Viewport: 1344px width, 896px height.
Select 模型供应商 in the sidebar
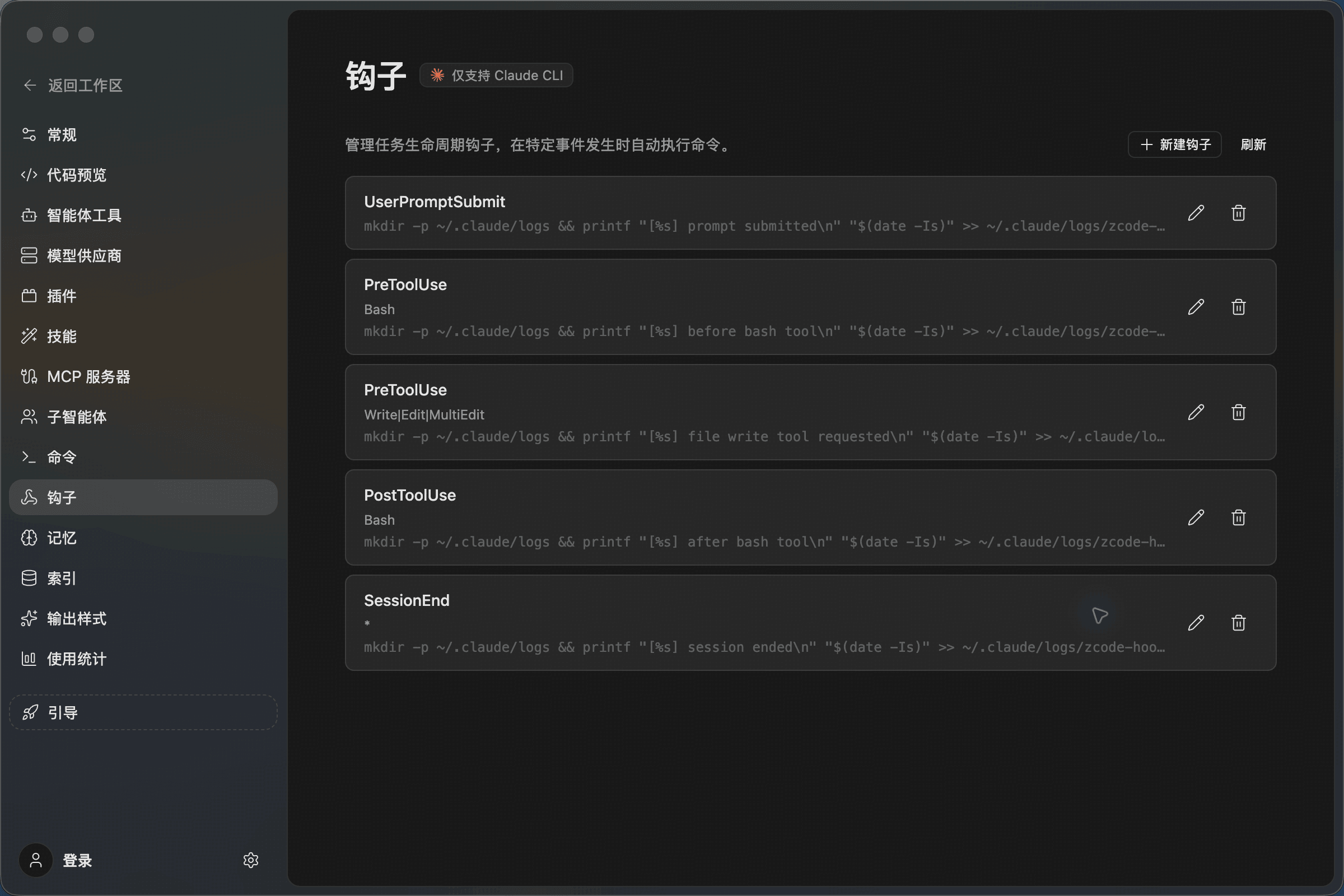[x=143, y=255]
